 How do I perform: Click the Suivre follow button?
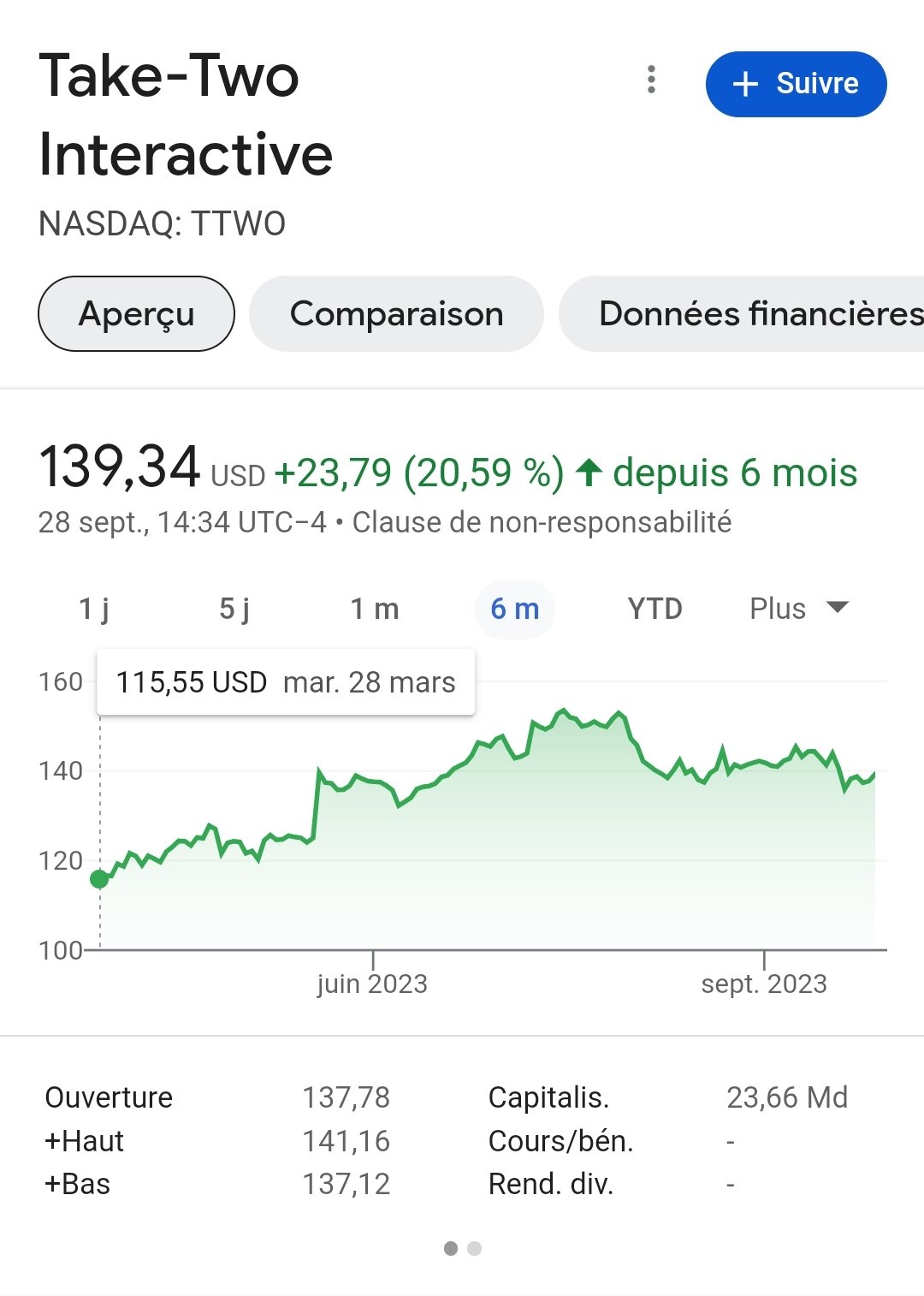[796, 84]
